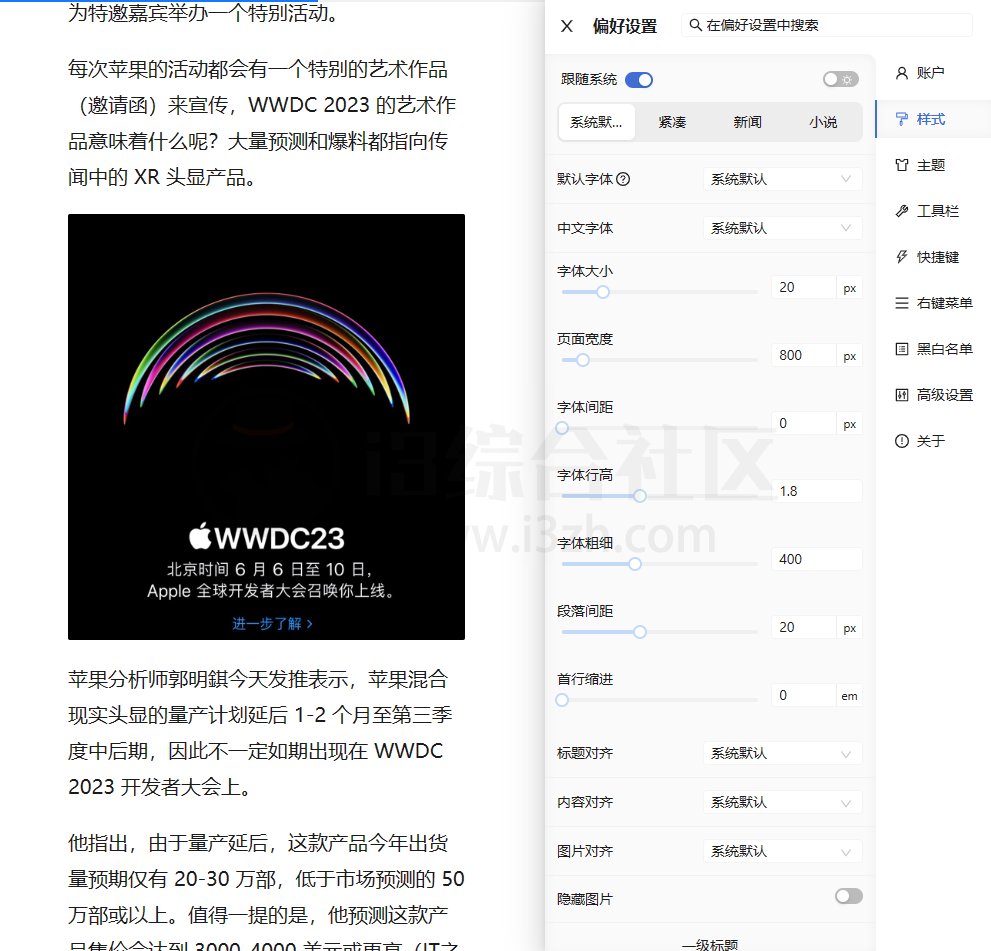
Task: Click the 字体行高 slider handle
Action: (x=640, y=496)
